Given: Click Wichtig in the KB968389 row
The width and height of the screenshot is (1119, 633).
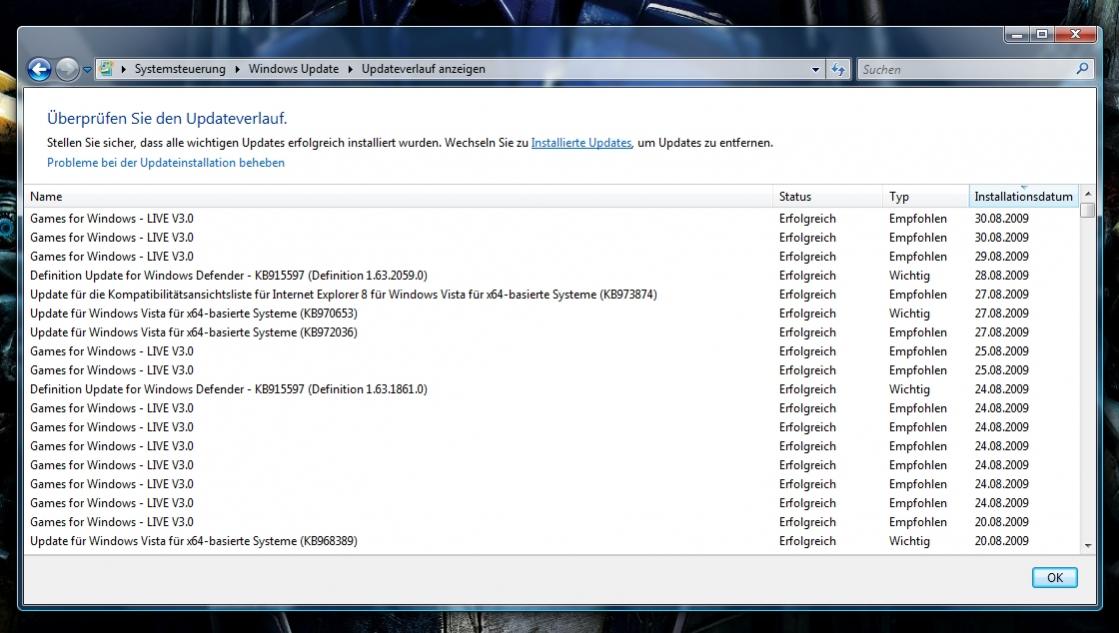Looking at the screenshot, I should [x=909, y=541].
